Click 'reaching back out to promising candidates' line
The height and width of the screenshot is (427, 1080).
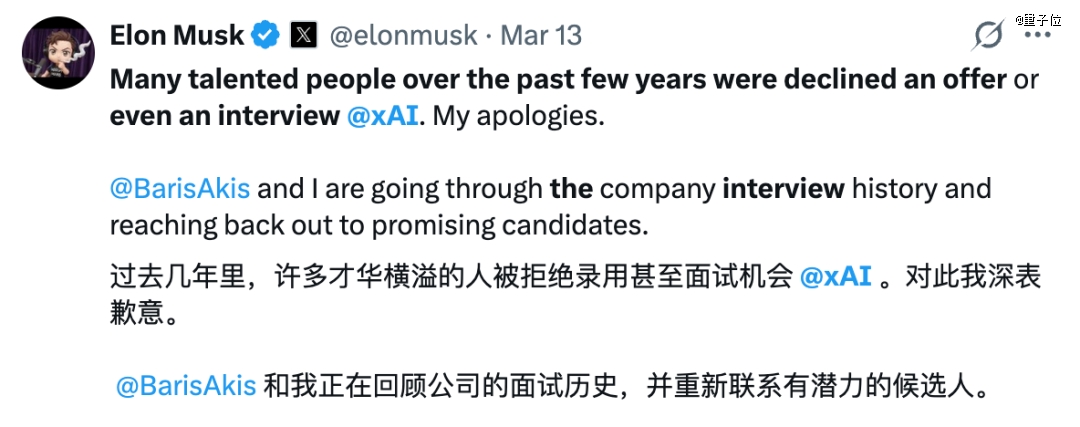coord(378,225)
